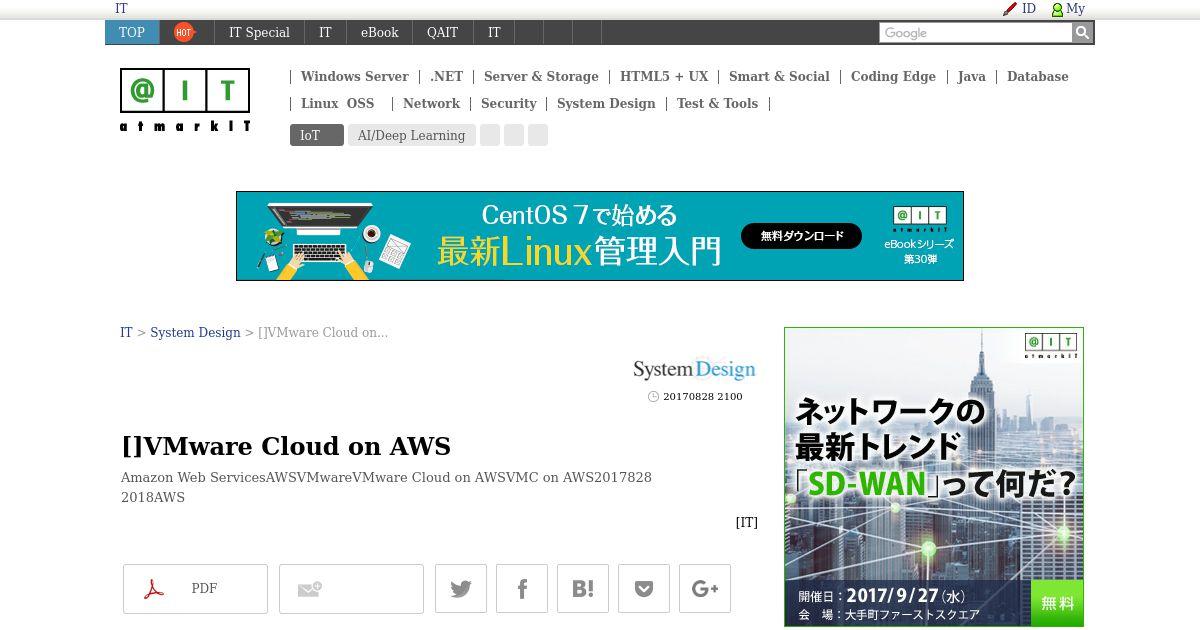Open Linux OSS category

[x=337, y=103]
